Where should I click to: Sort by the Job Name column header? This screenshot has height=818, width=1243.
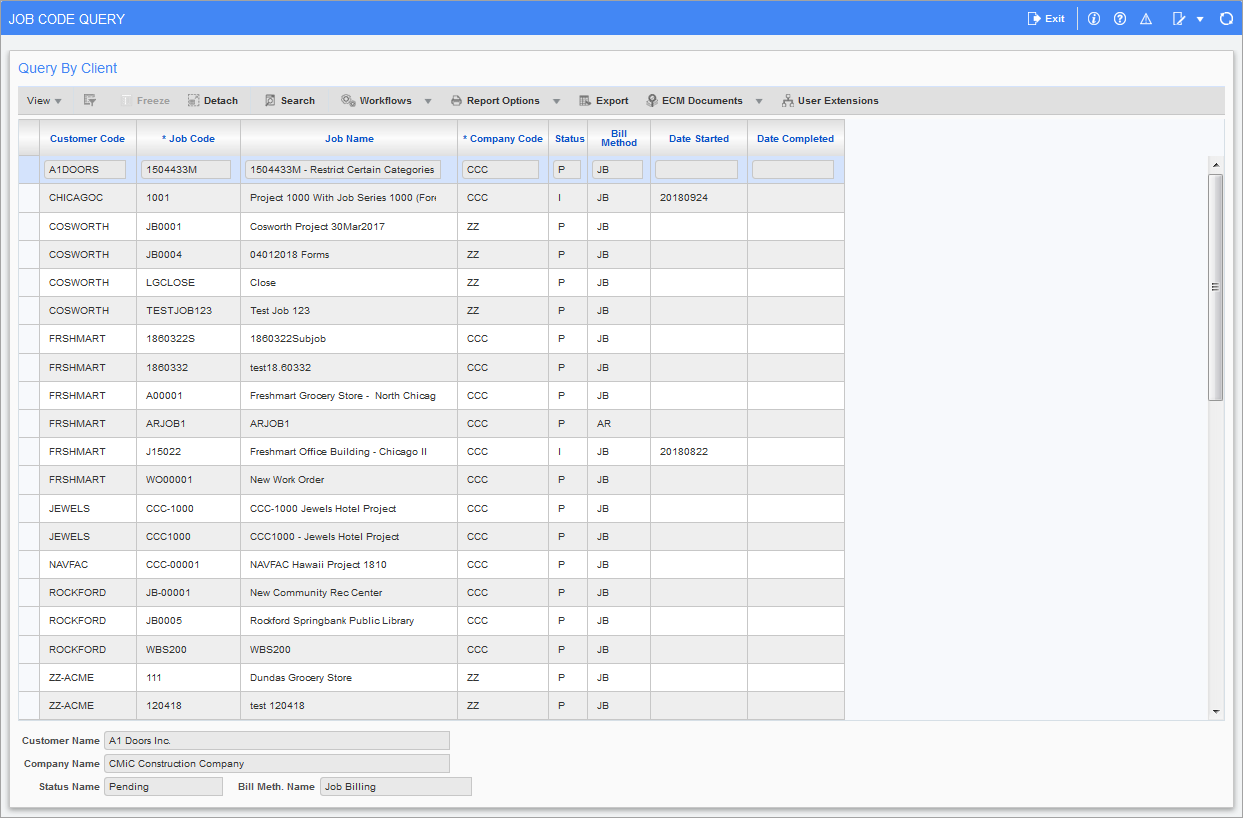(x=349, y=138)
